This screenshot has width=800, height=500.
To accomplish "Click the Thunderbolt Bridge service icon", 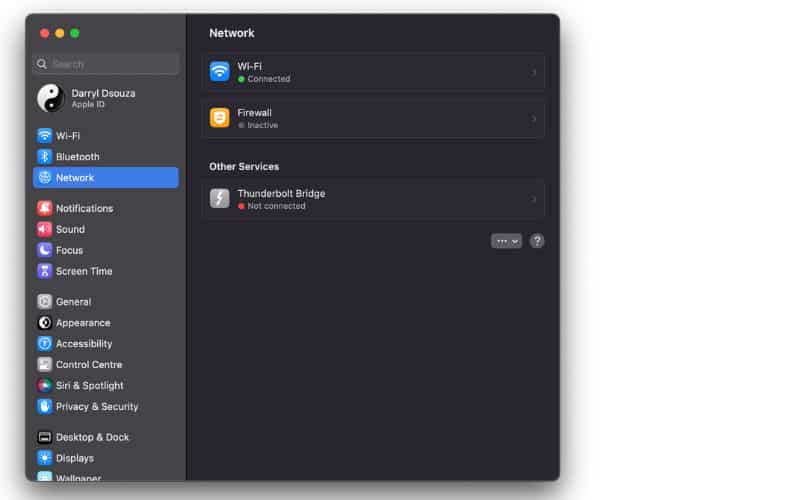I will [220, 198].
